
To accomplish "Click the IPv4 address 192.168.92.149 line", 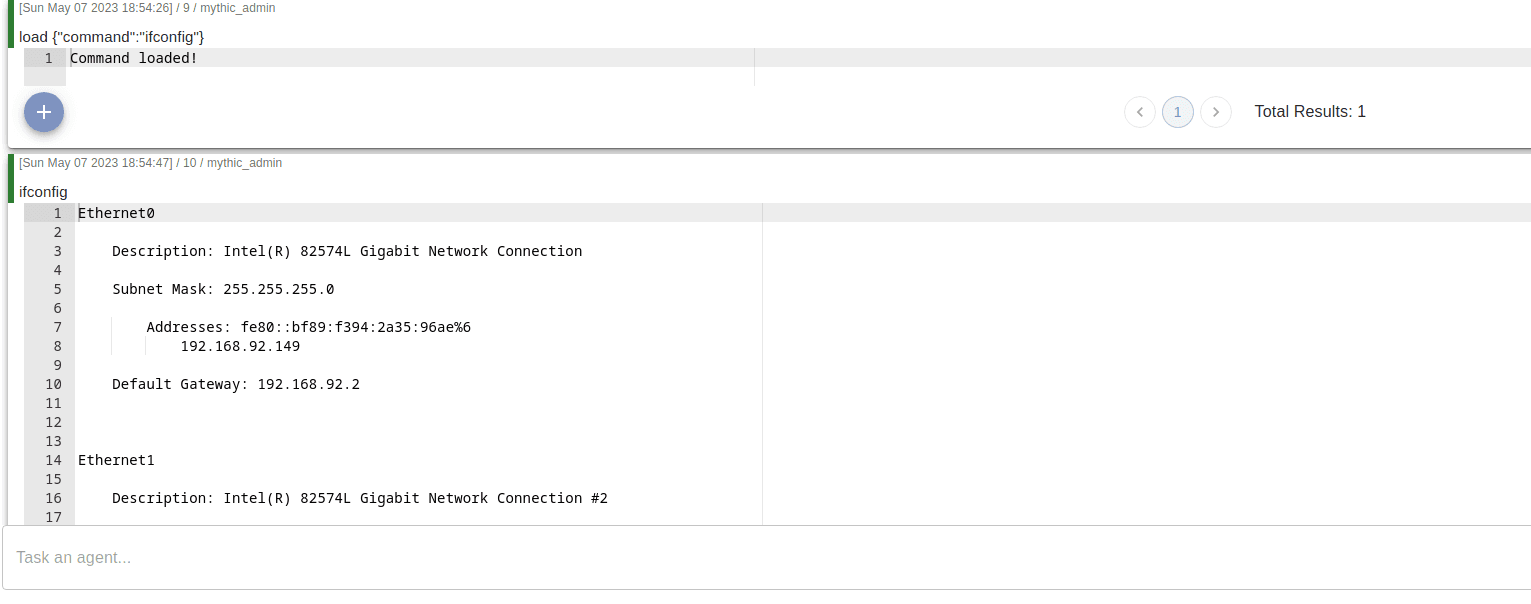I will coord(240,347).
